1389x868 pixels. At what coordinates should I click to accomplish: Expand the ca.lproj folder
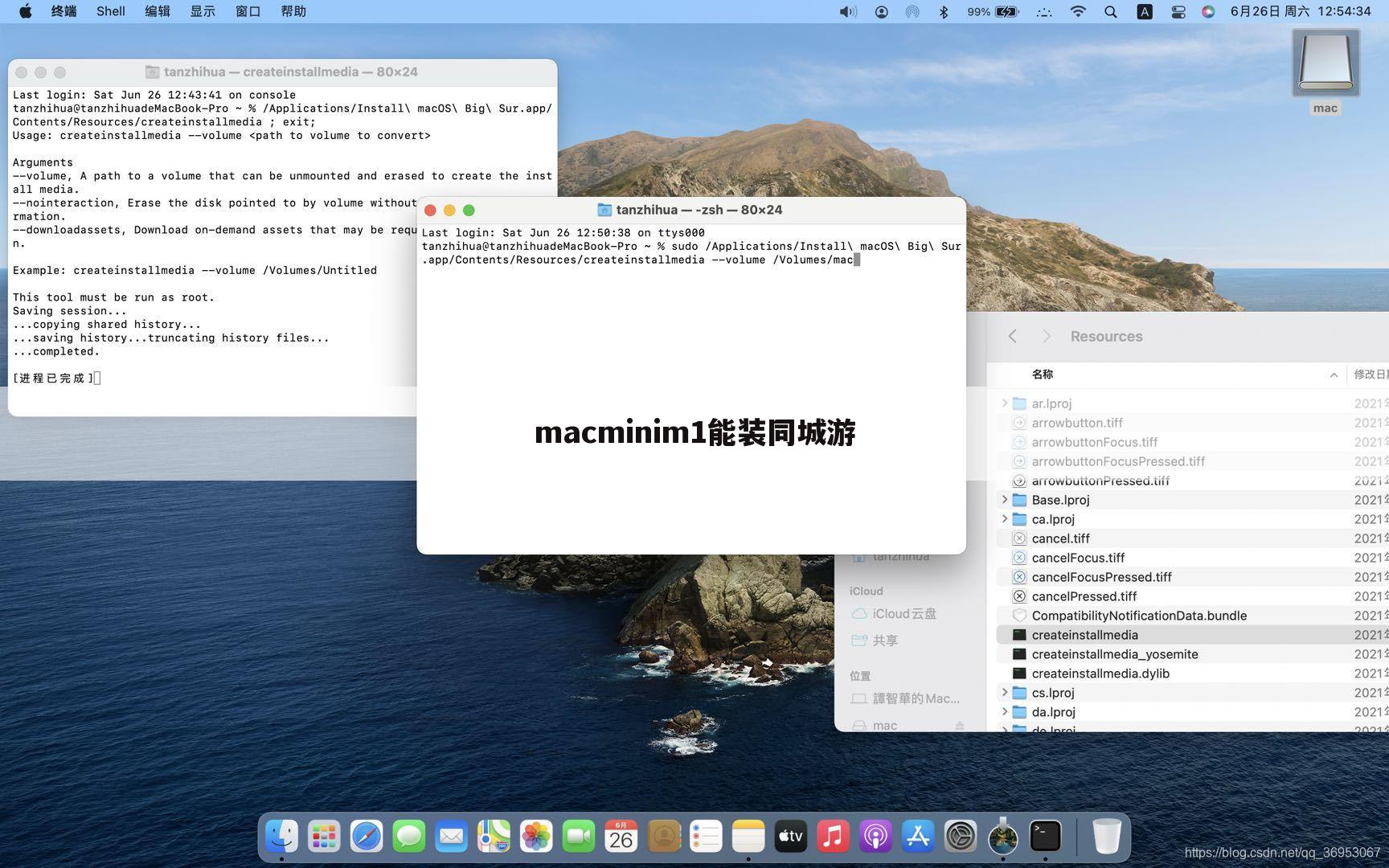[1004, 519]
